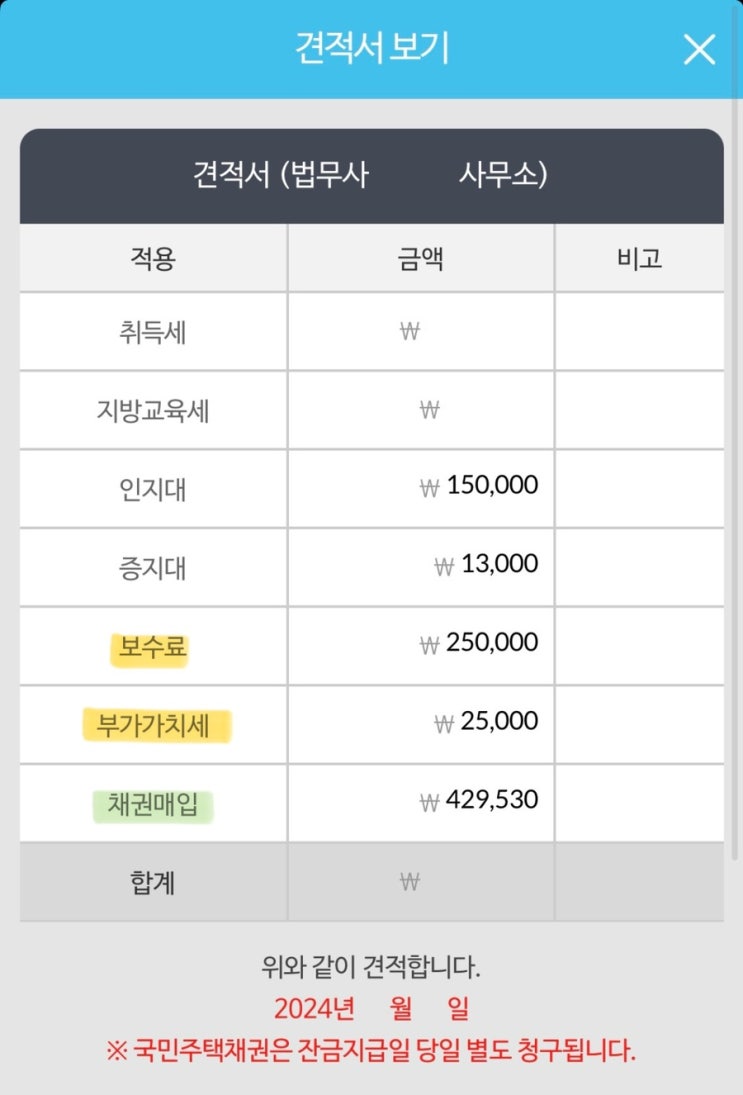The height and width of the screenshot is (1095, 743).
Task: Click the ₩ 429,530 amount
Action: (480, 800)
